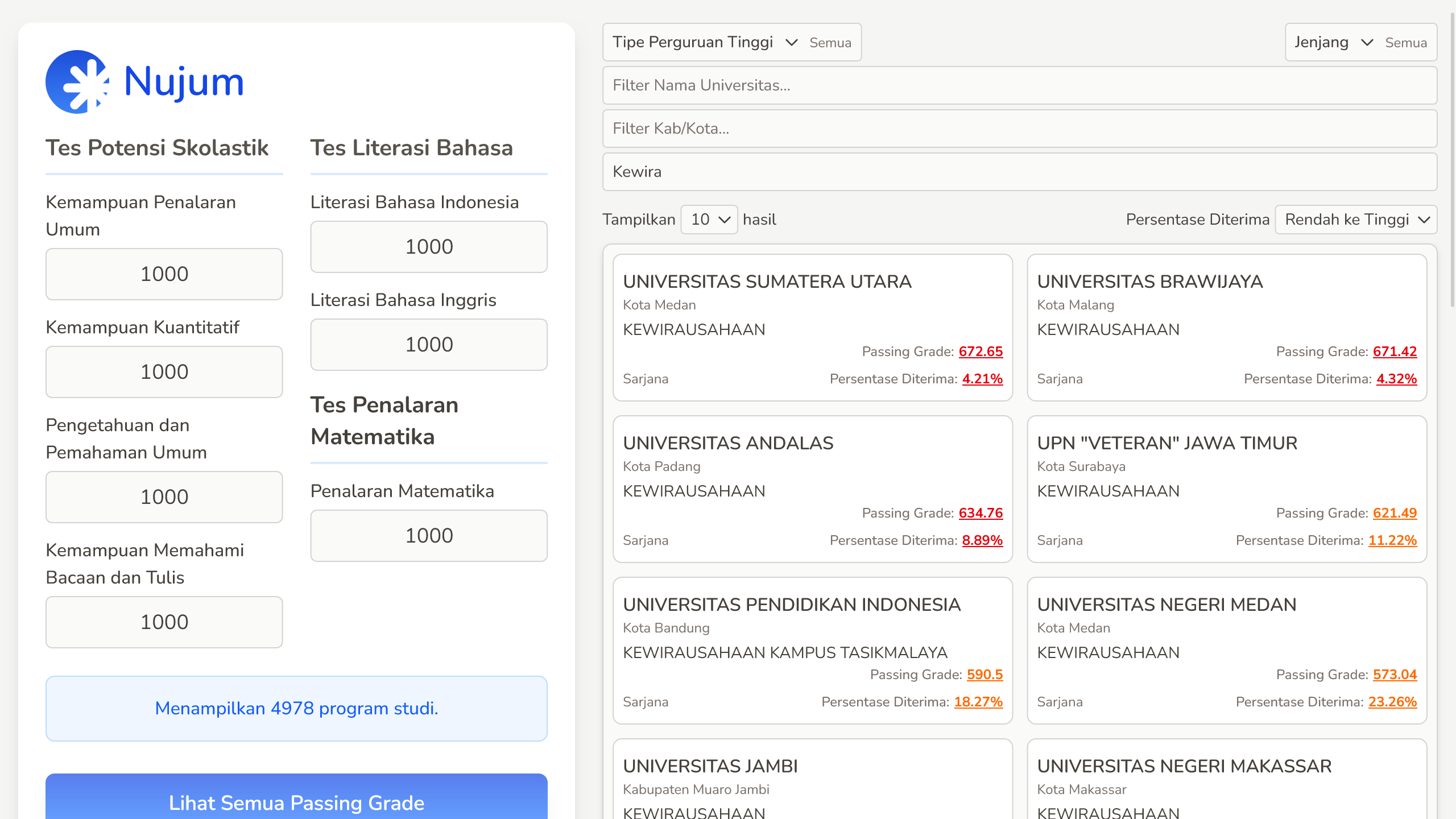Image resolution: width=1456 pixels, height=819 pixels.
Task: Change the Tampilkan results count dropdown
Action: coord(709,220)
